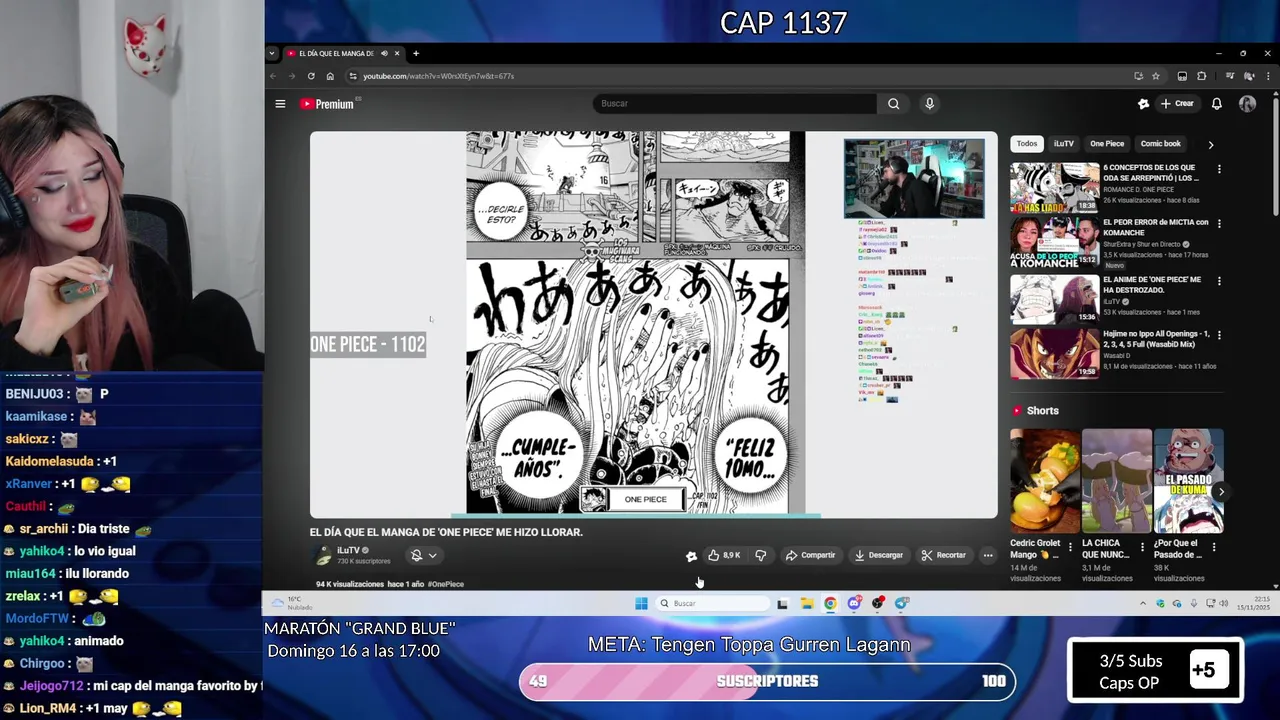This screenshot has width=1280, height=720.
Task: Click the Crear button
Action: (x=1177, y=104)
